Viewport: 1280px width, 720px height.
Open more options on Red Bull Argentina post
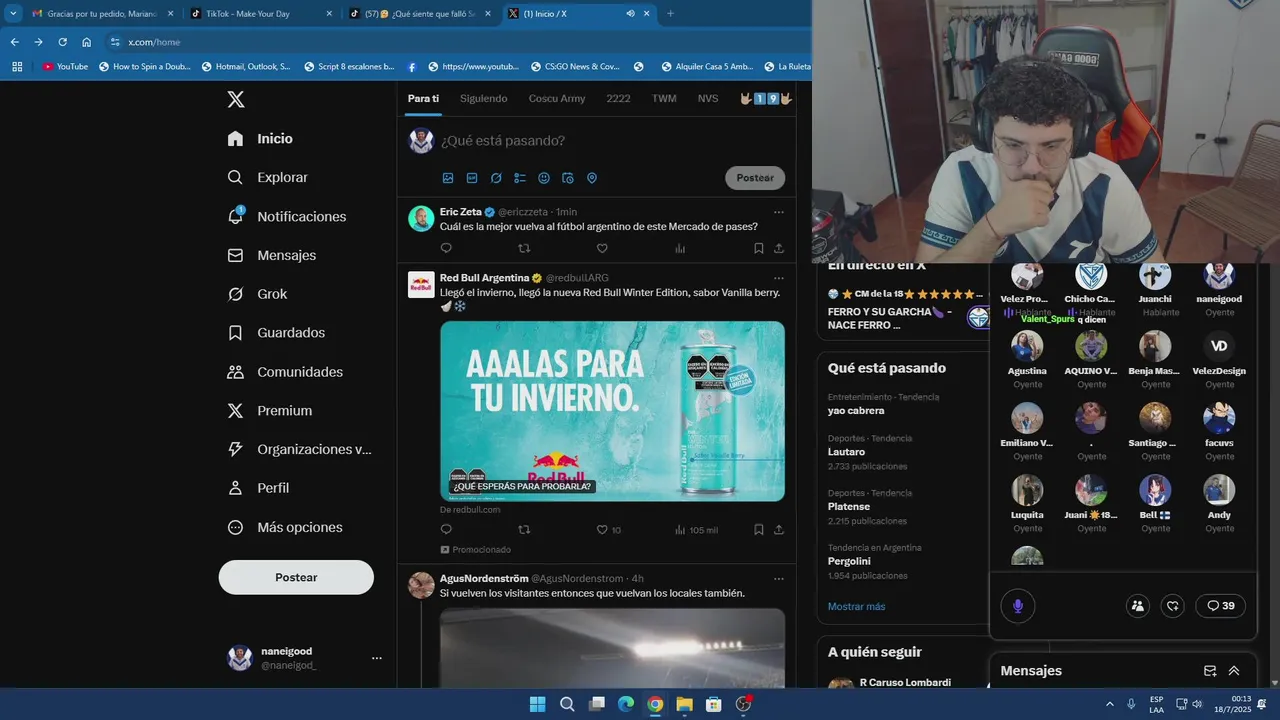click(x=779, y=278)
